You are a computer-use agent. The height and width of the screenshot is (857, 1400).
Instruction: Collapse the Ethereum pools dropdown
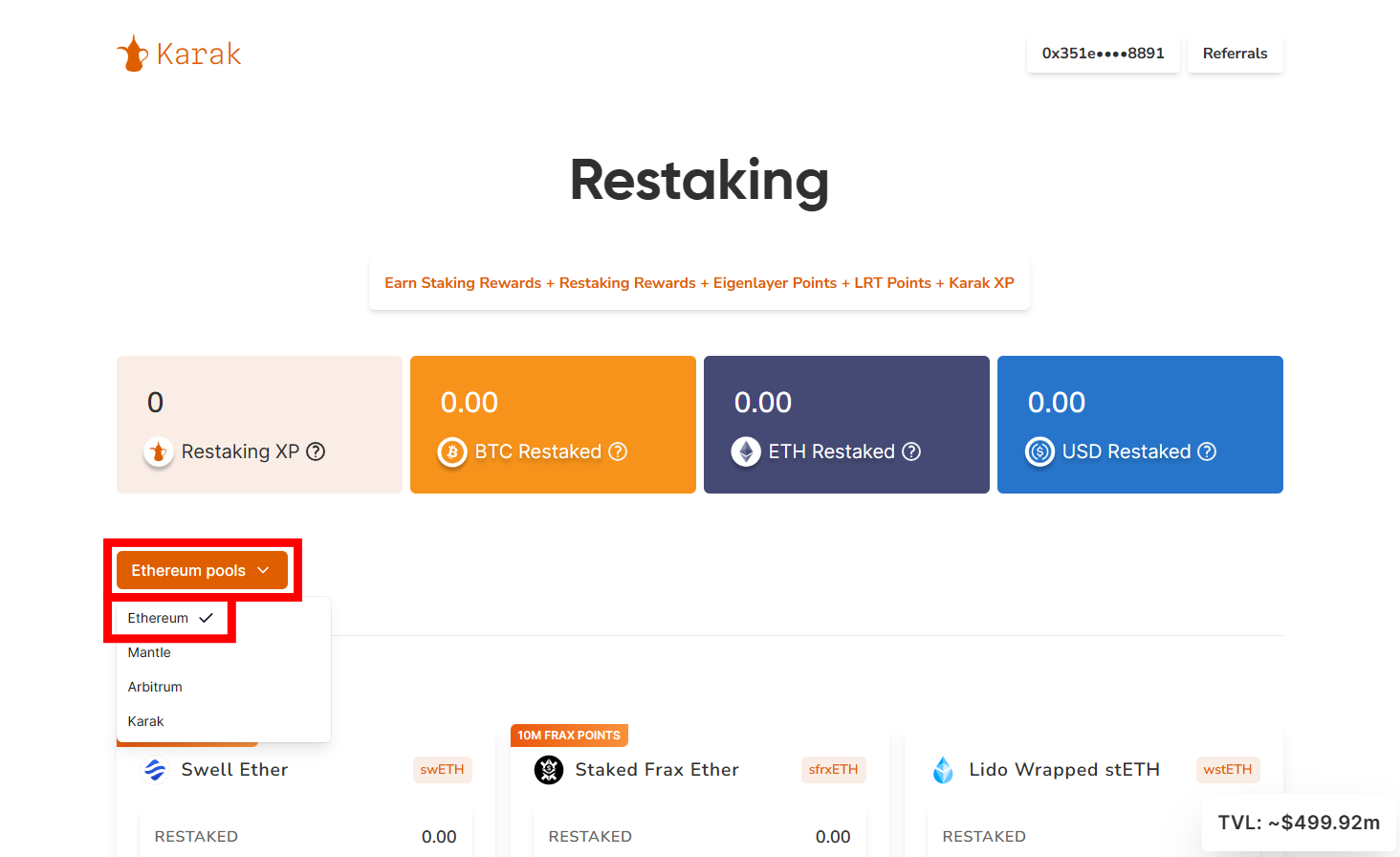(x=202, y=570)
